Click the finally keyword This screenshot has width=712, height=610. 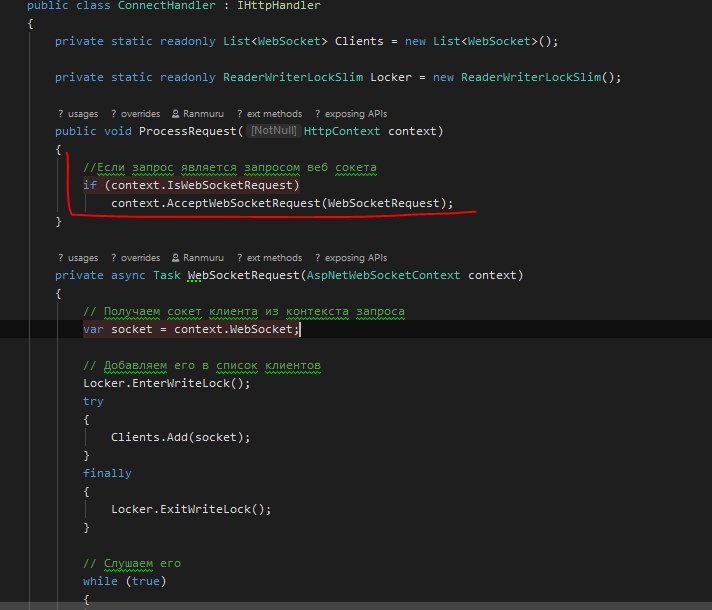point(107,473)
